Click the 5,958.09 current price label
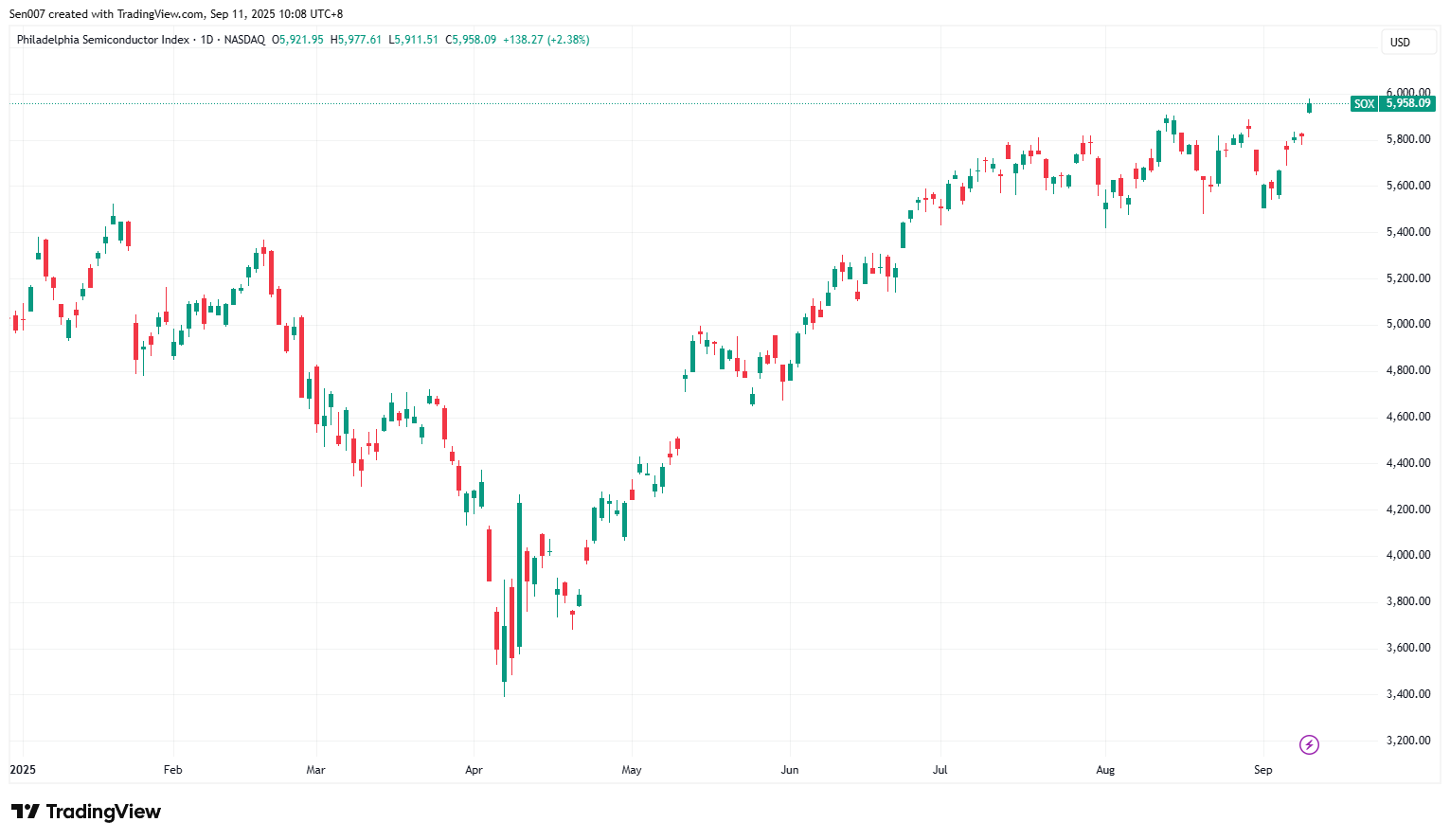 (1407, 103)
